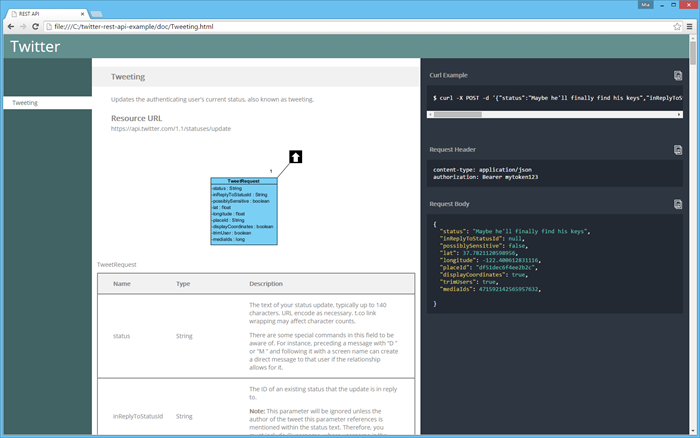Reload the current page
Viewport: 700px width, 438px height.
[x=36, y=27]
